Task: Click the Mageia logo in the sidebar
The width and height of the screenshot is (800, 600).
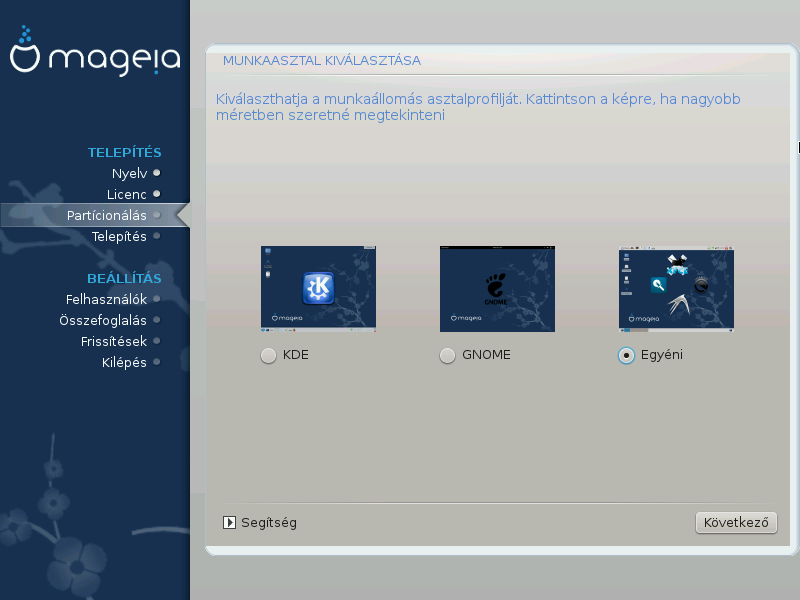Action: point(95,51)
